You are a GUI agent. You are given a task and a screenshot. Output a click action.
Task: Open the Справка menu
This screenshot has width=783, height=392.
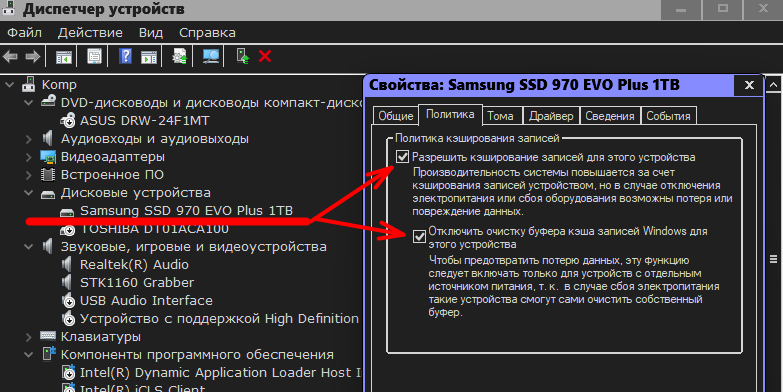[x=207, y=33]
